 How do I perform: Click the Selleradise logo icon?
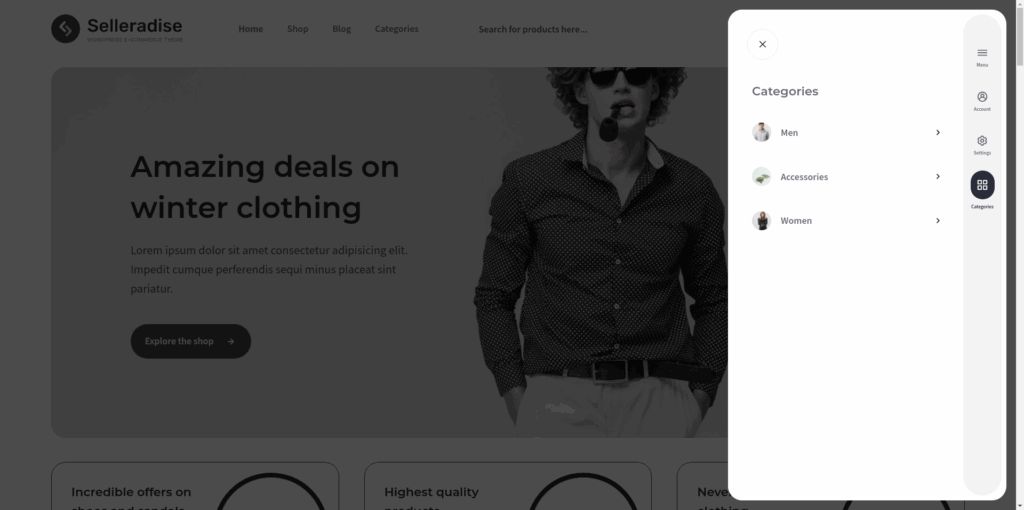pyautogui.click(x=65, y=29)
